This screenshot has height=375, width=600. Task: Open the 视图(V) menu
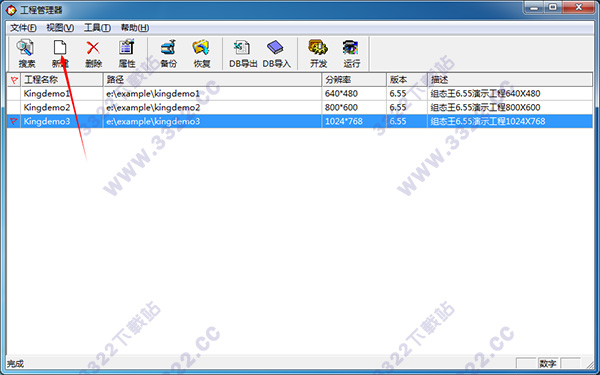[60, 28]
